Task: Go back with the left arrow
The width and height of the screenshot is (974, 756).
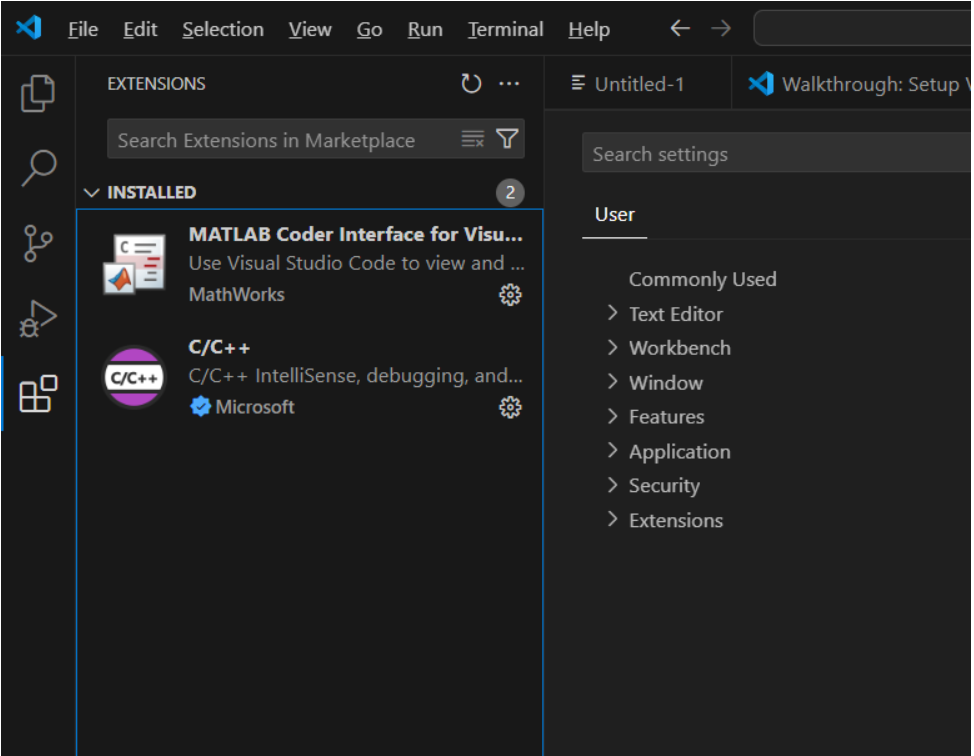Action: point(680,28)
